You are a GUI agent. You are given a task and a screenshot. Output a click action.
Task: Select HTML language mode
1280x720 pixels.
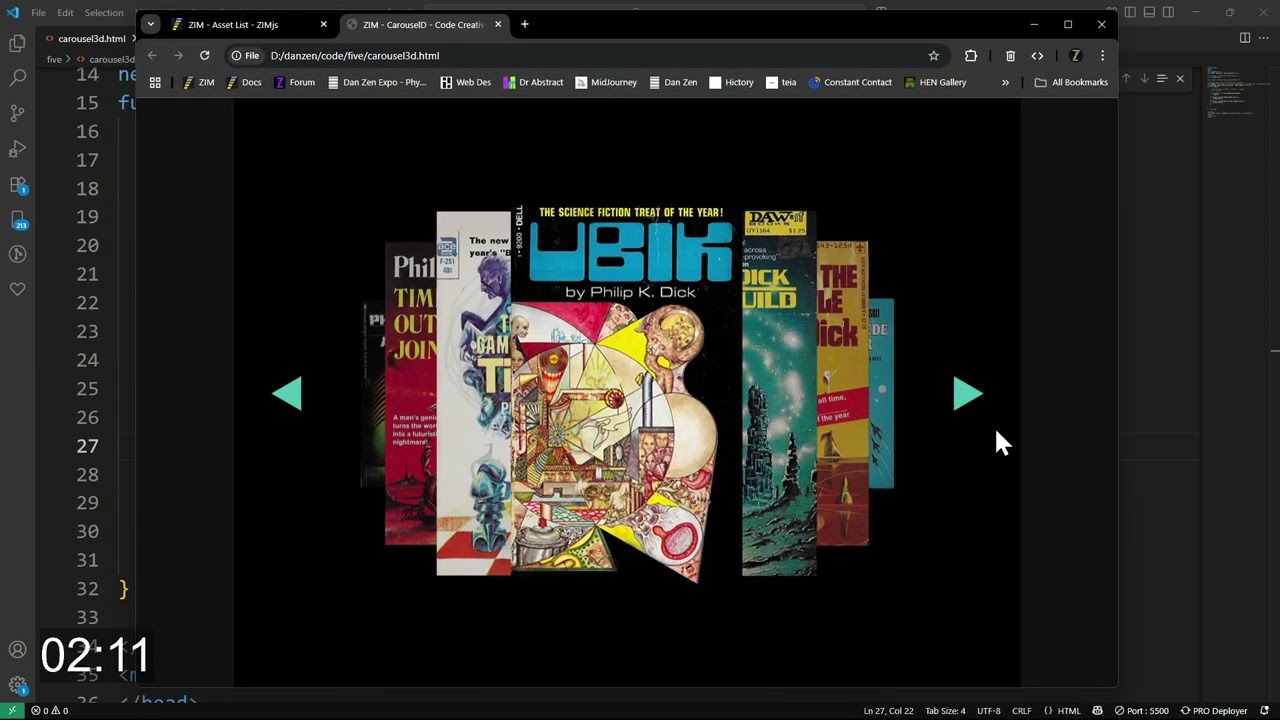click(x=1069, y=711)
